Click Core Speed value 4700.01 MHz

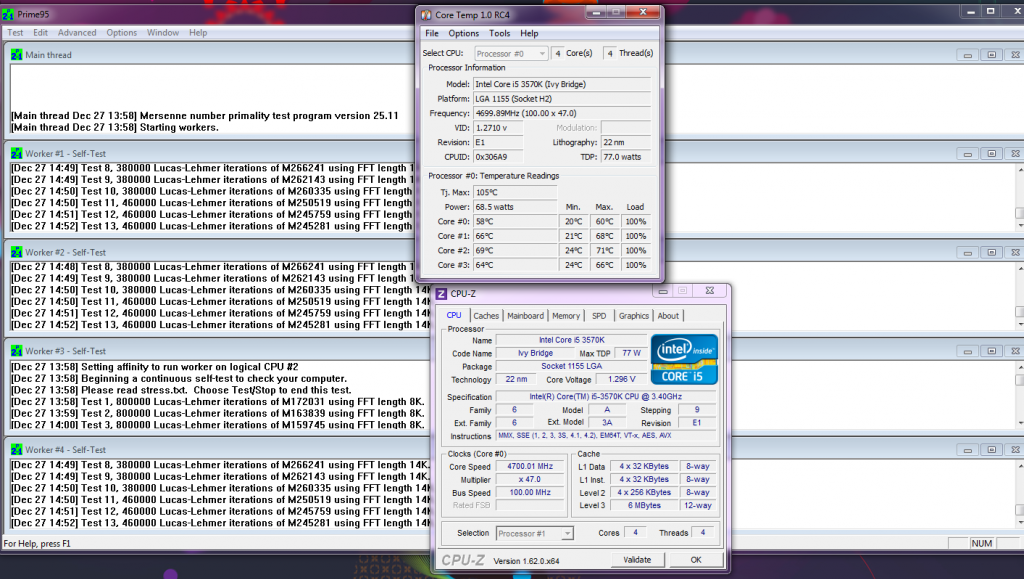pos(530,466)
